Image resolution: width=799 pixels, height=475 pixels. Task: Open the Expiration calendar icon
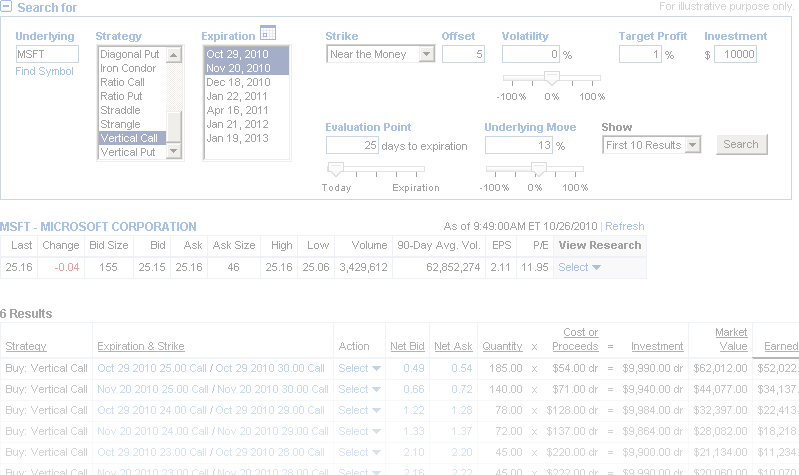pos(267,33)
